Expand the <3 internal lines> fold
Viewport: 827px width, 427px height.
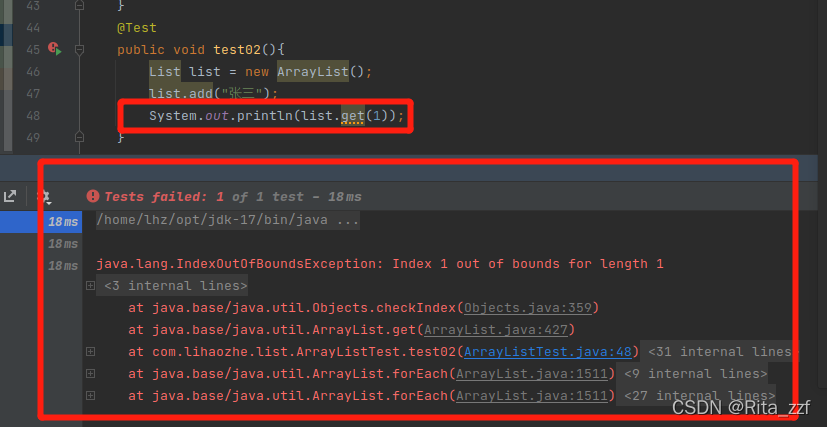(x=90, y=285)
